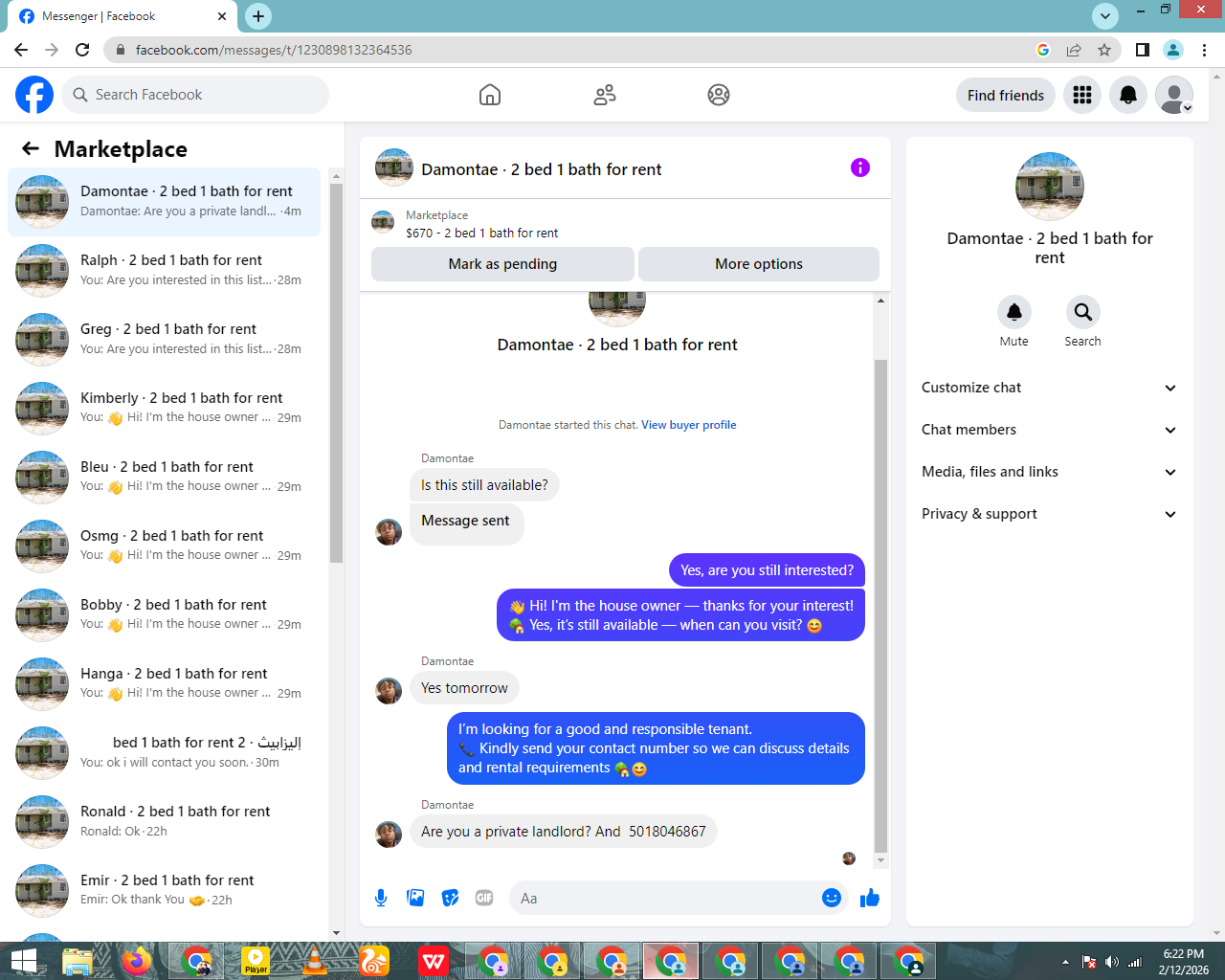Viewport: 1225px width, 980px height.
Task: Search in conversation magnifier icon
Action: [1082, 312]
